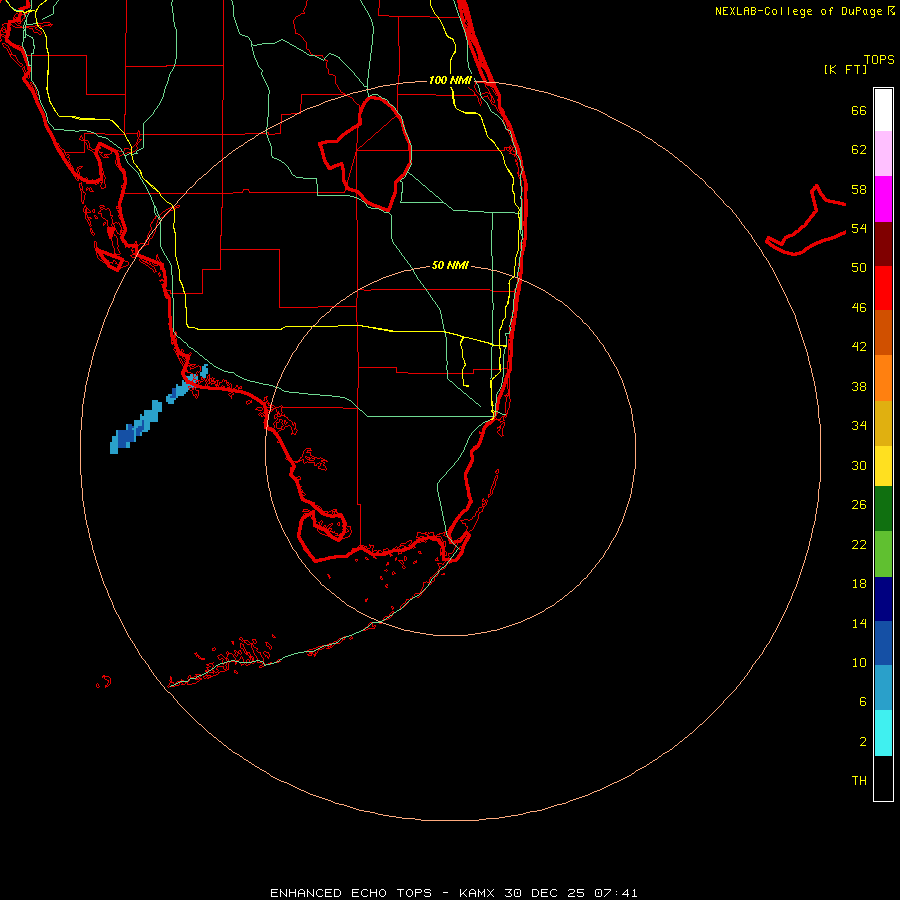Click the medium blue 10-14 kft swatch
This screenshot has height=900, width=900.
[x=883, y=643]
